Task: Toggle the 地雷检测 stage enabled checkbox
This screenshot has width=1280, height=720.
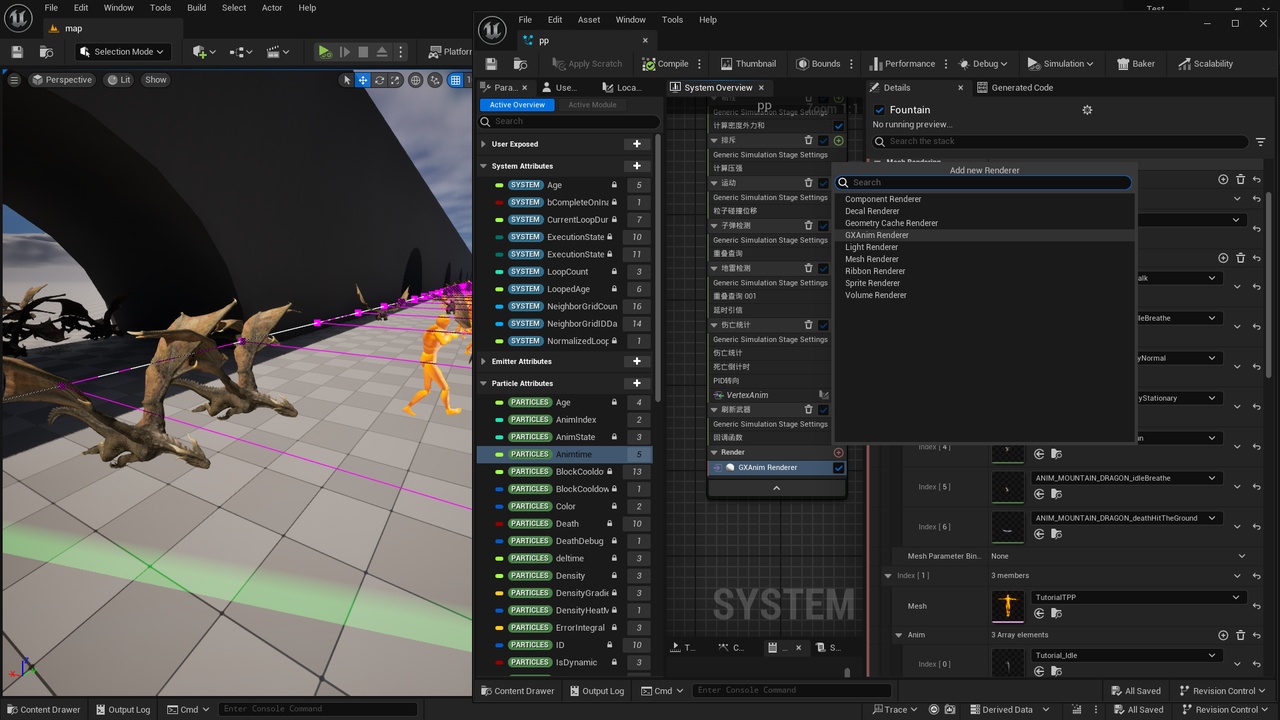Action: click(823, 268)
